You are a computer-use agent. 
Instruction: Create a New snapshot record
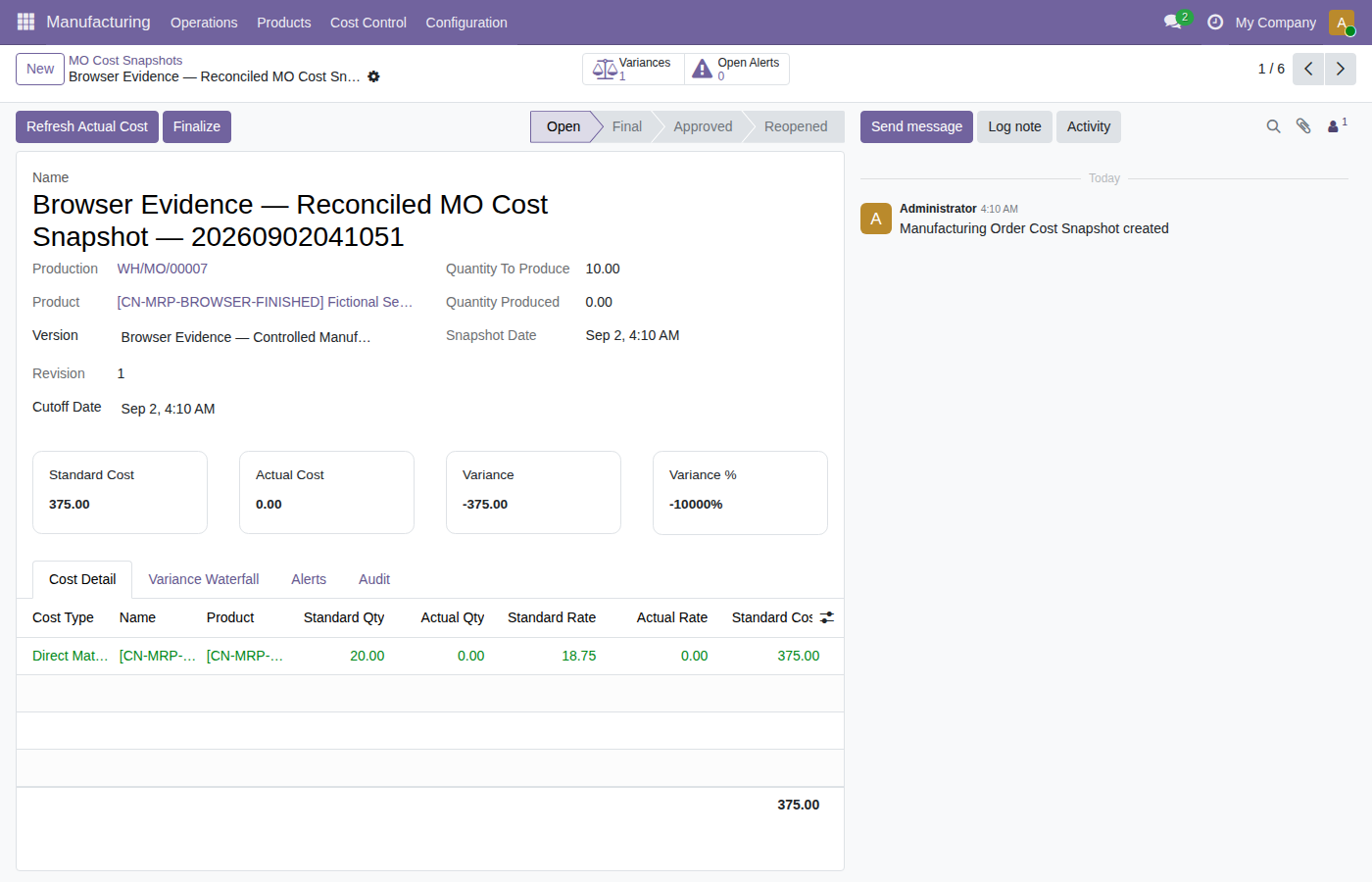[40, 69]
